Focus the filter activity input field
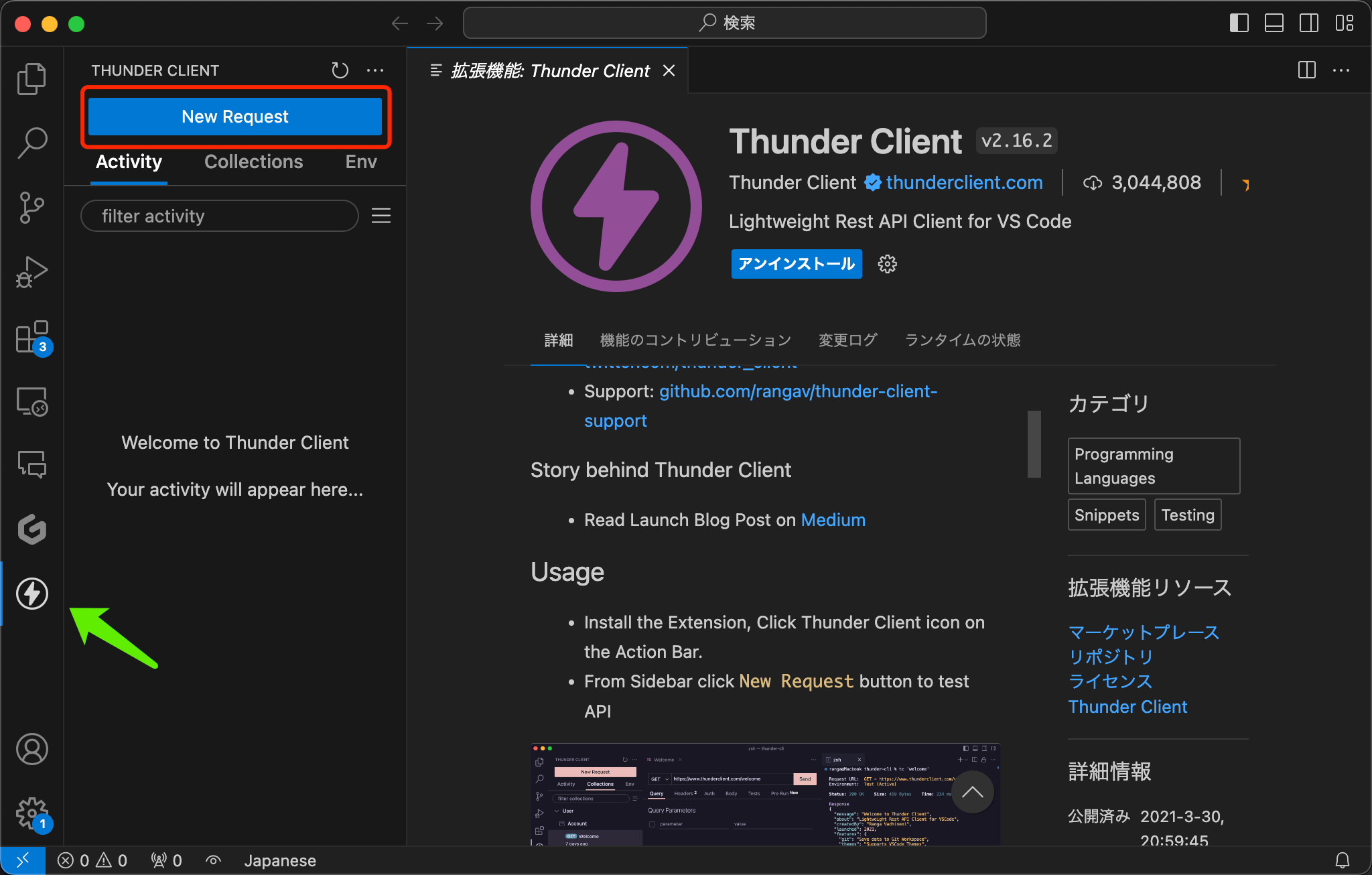 tap(220, 216)
